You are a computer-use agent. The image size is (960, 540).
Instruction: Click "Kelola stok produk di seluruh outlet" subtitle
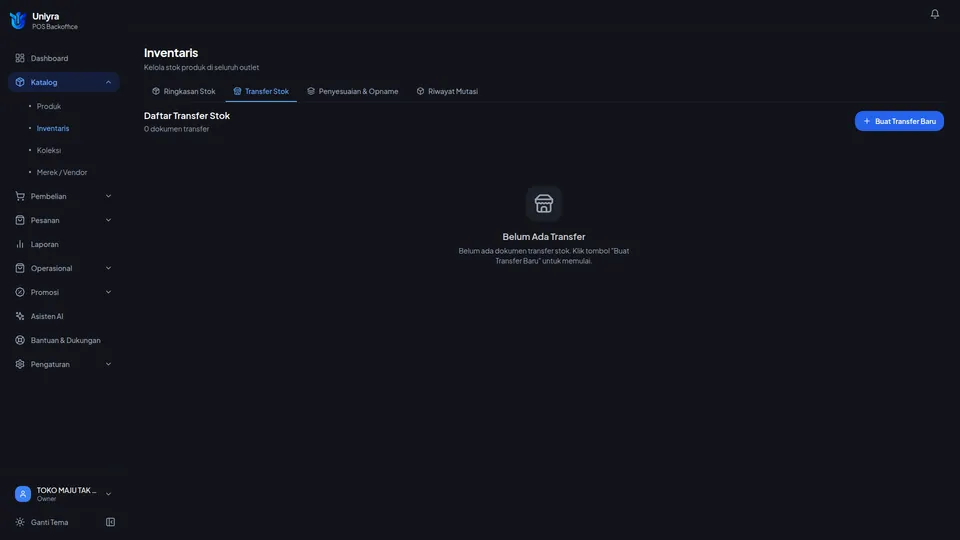(x=201, y=67)
